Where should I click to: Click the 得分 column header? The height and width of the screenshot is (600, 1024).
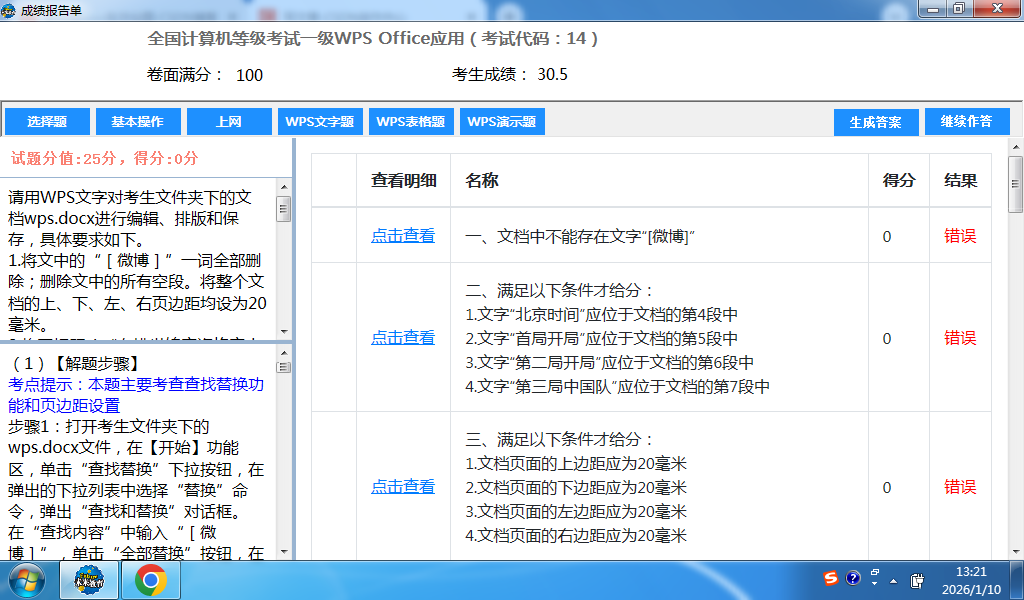point(899,181)
